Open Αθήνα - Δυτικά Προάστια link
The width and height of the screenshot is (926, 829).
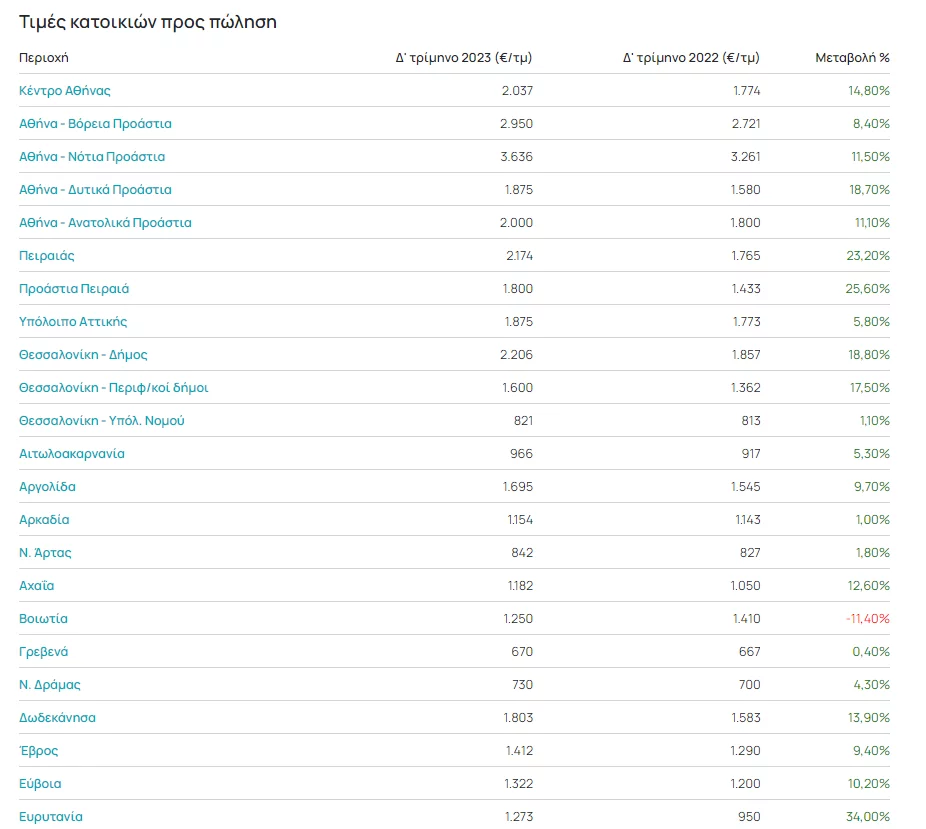pos(95,190)
